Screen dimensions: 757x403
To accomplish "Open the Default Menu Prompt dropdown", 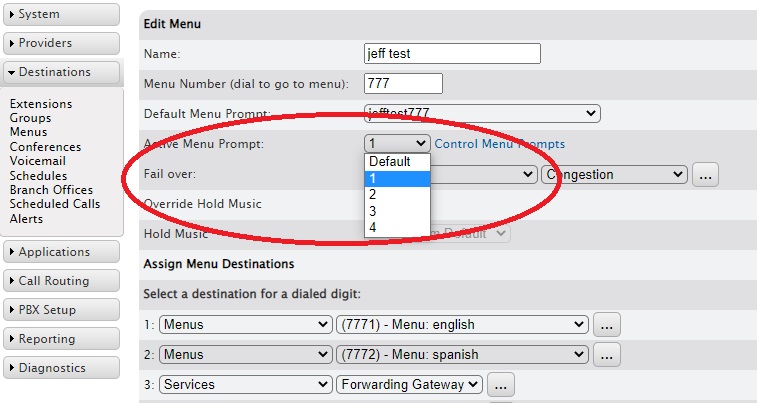I will point(482,113).
